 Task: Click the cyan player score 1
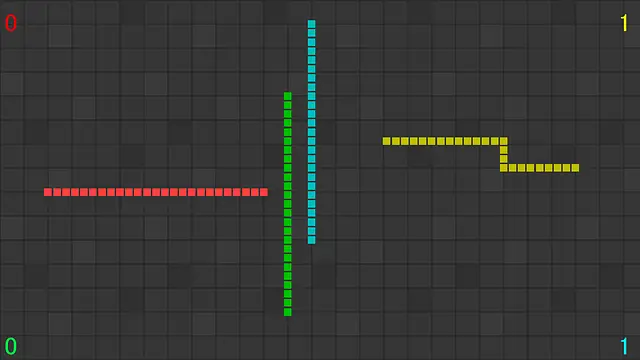624,346
